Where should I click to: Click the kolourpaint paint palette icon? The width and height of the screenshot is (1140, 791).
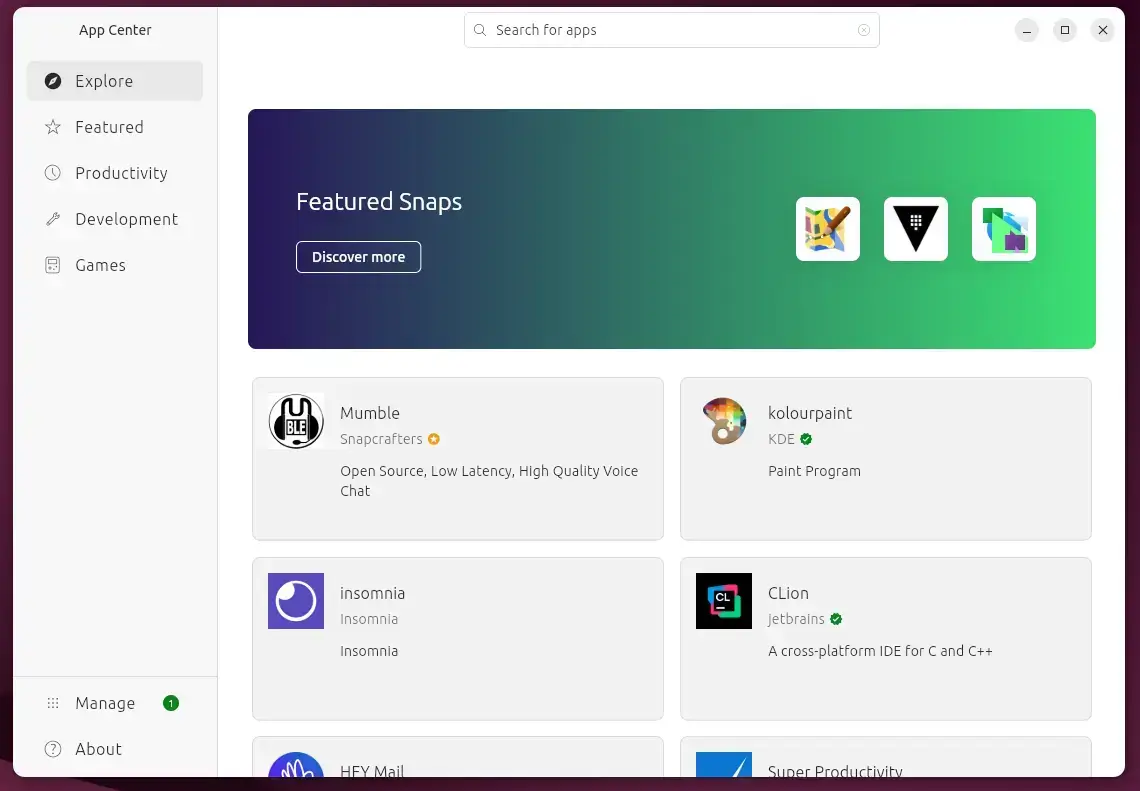[724, 421]
